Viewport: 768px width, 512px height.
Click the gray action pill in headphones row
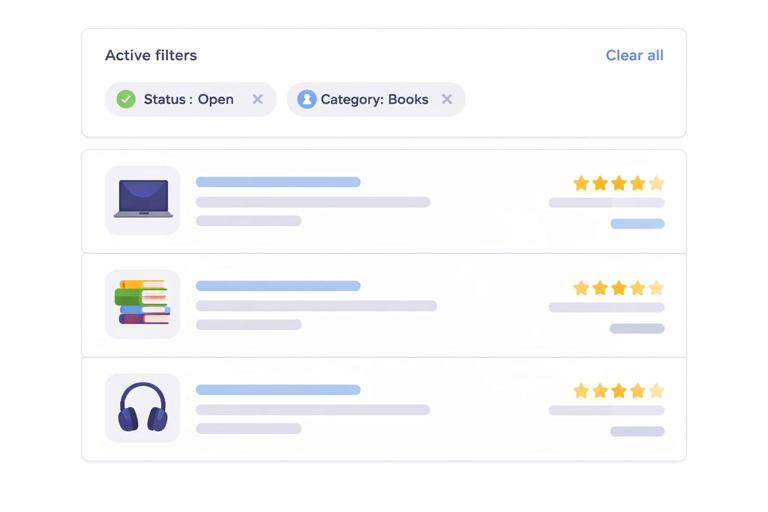[637, 431]
